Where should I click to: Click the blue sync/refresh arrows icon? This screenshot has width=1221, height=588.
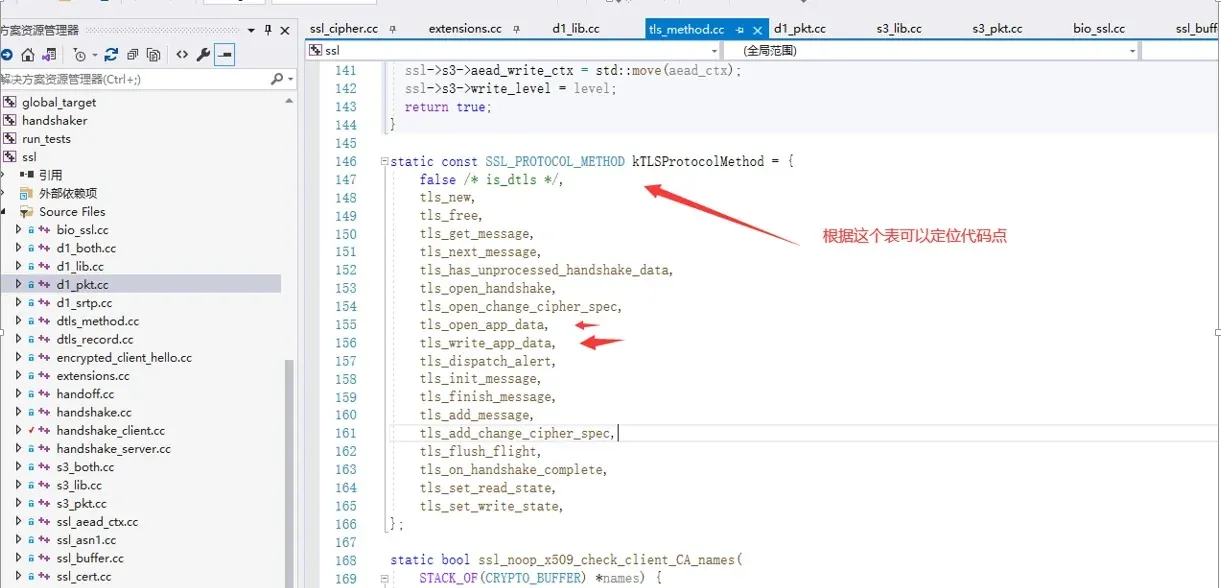point(111,54)
